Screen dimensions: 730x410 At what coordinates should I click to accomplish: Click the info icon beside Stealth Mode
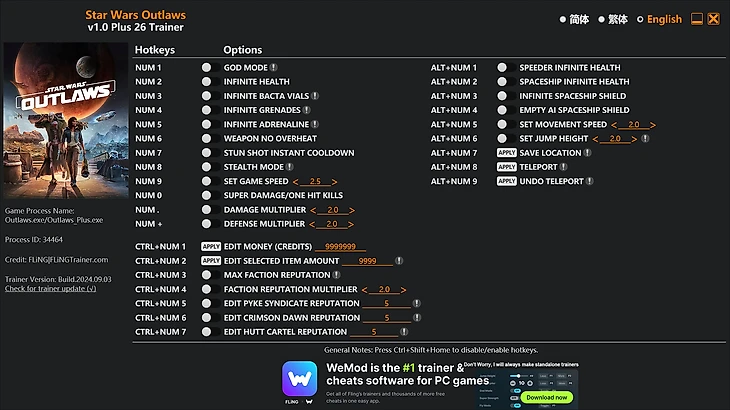click(290, 167)
